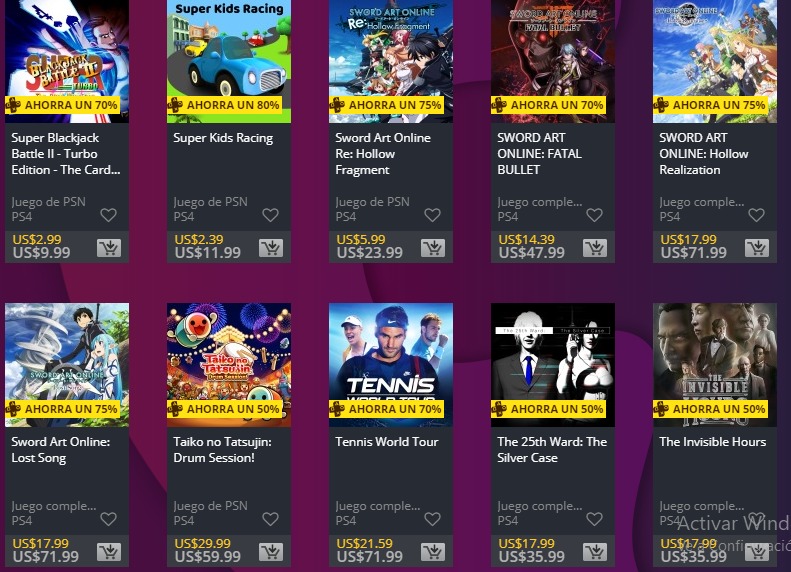Wishlist heart for Super Blackjack Battle II
Screen dimensions: 791x572
108,215
